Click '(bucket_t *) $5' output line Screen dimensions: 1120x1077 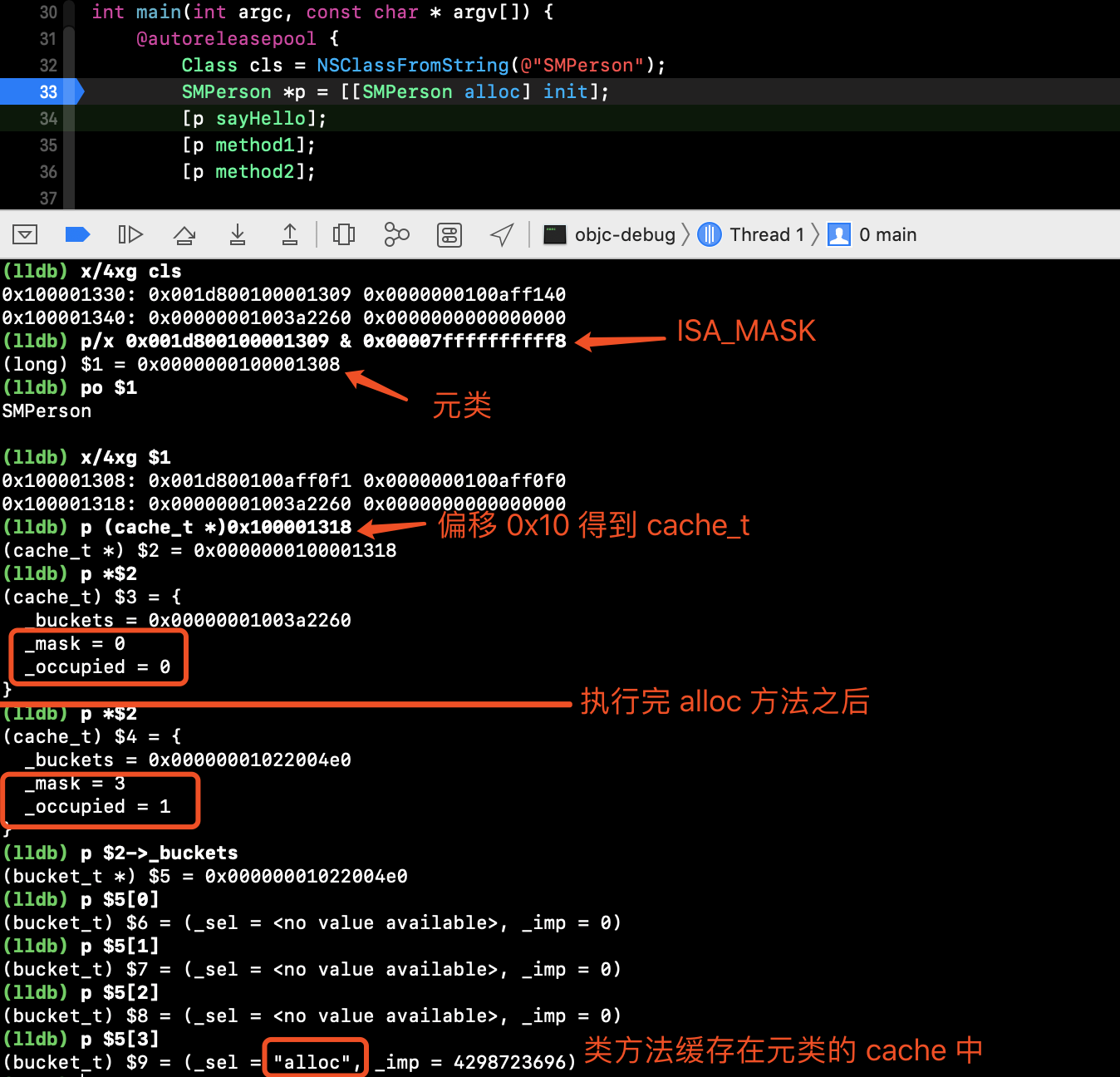205,877
